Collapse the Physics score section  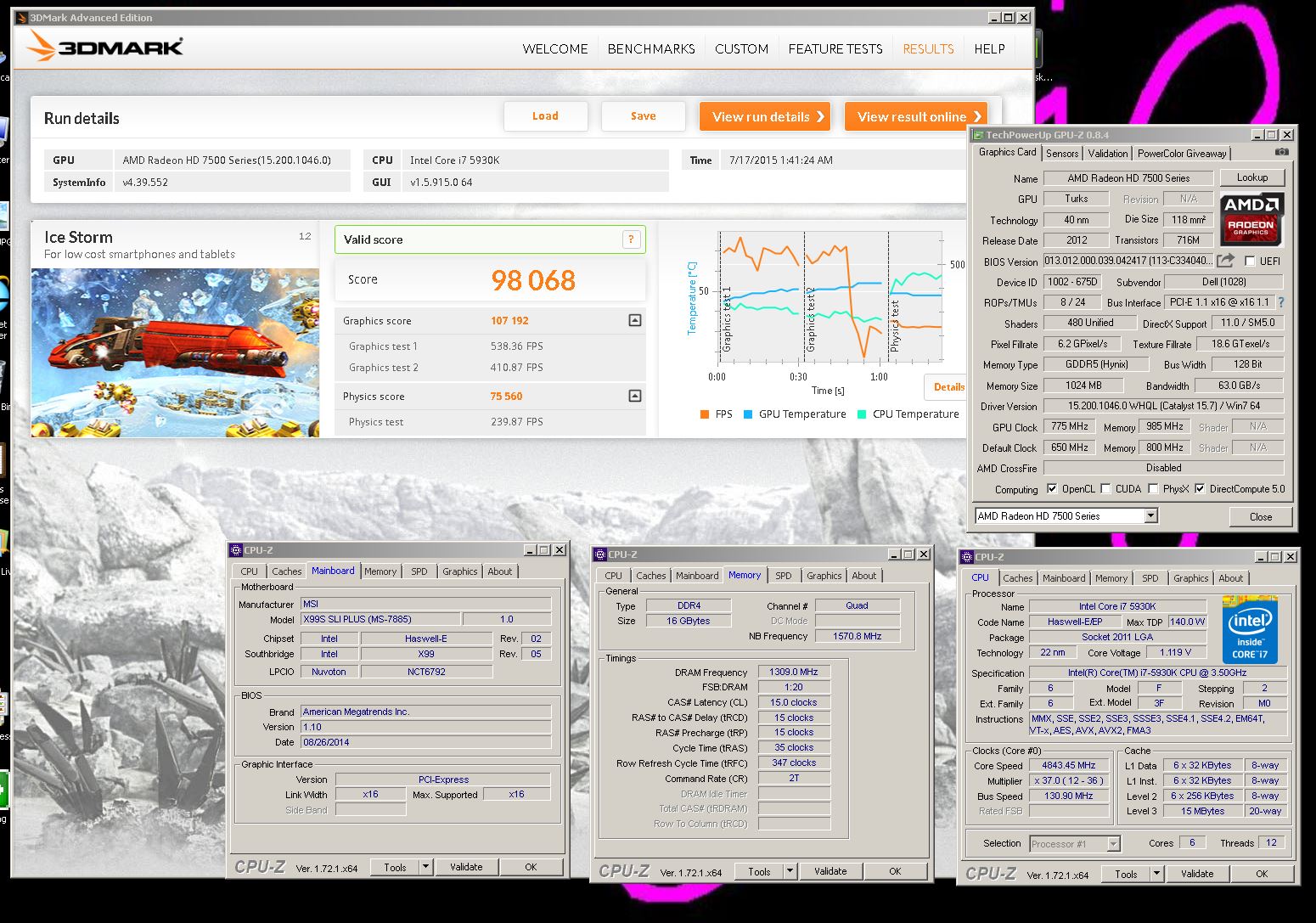click(634, 396)
